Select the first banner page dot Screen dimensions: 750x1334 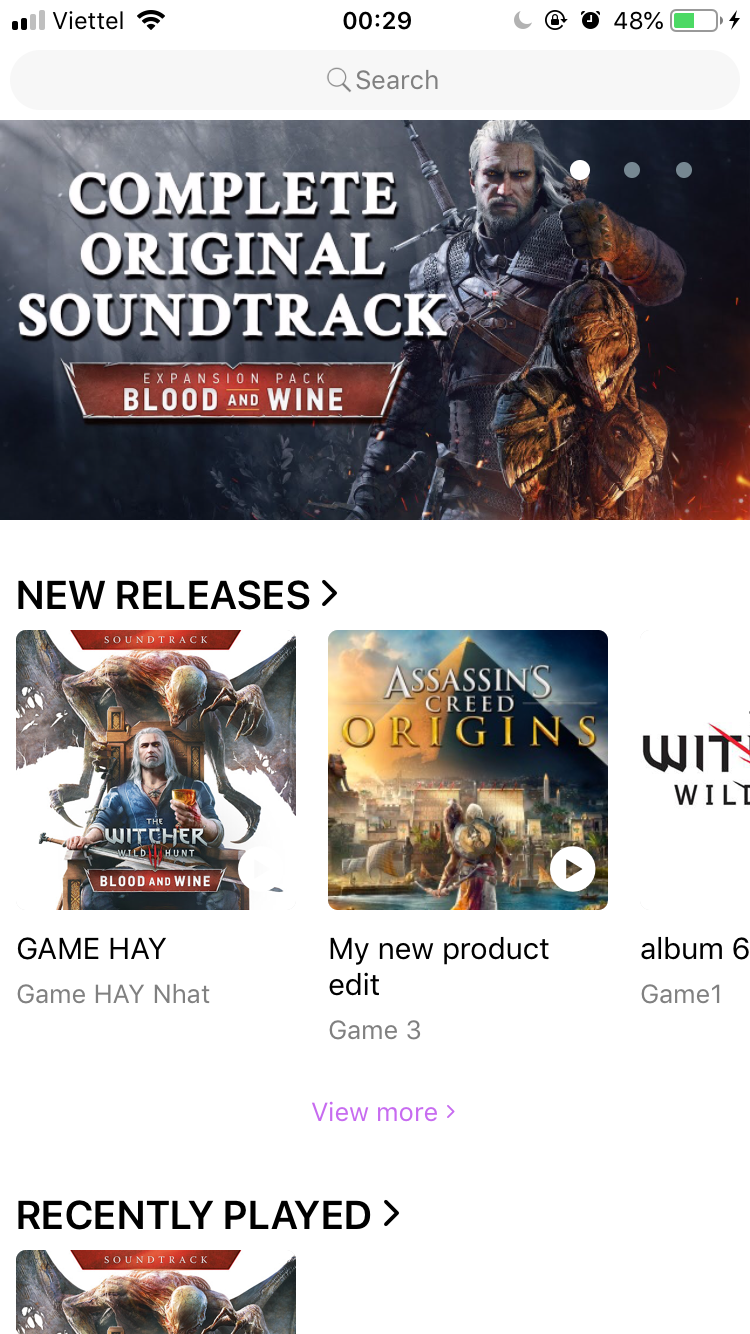click(580, 170)
